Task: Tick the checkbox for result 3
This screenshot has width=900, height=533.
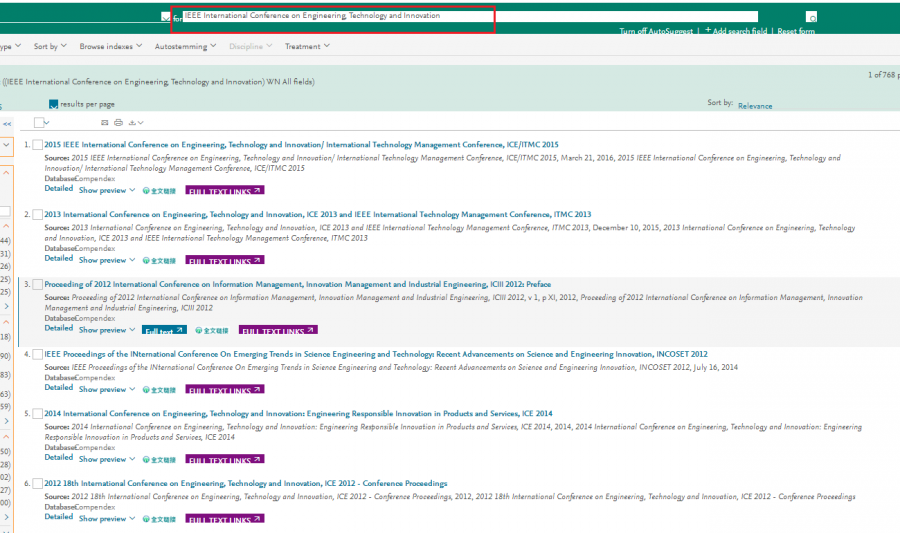Action: click(38, 285)
